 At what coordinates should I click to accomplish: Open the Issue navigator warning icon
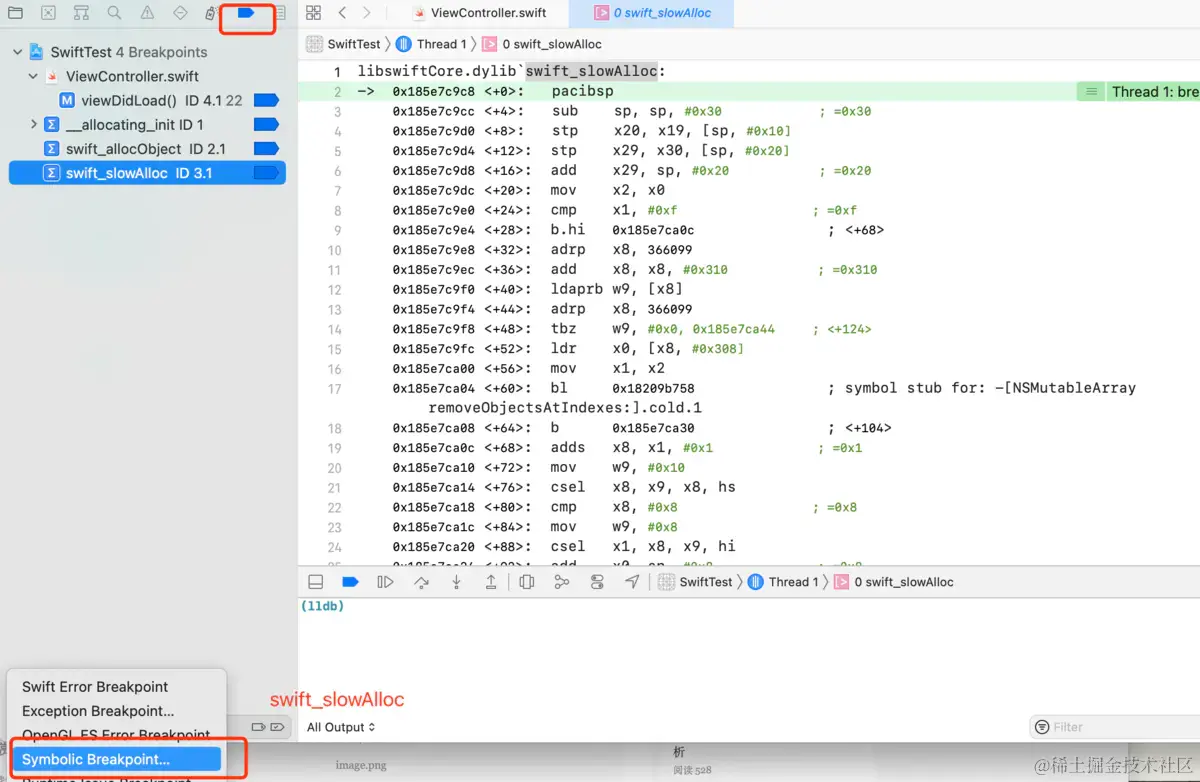coord(147,13)
